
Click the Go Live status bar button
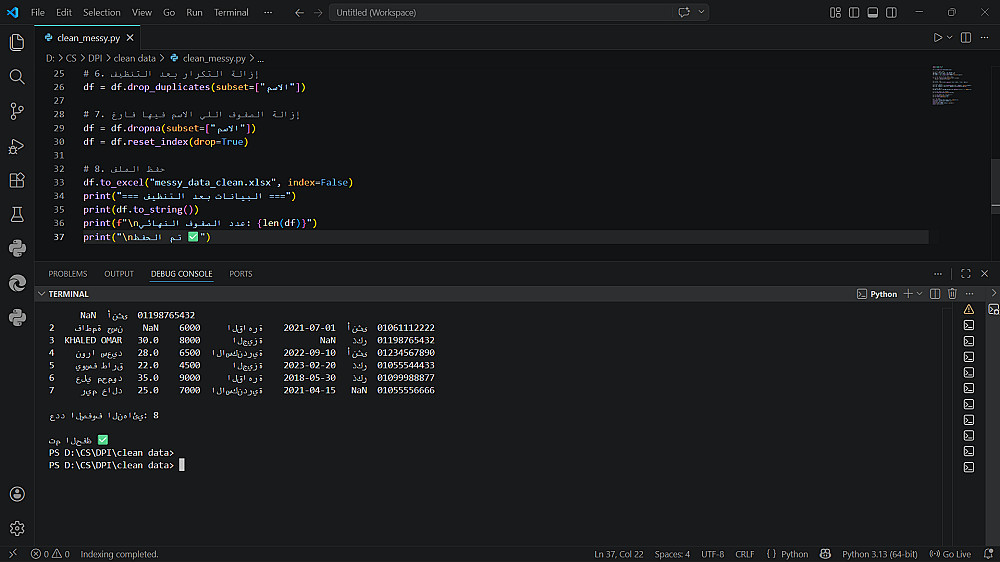(x=950, y=554)
